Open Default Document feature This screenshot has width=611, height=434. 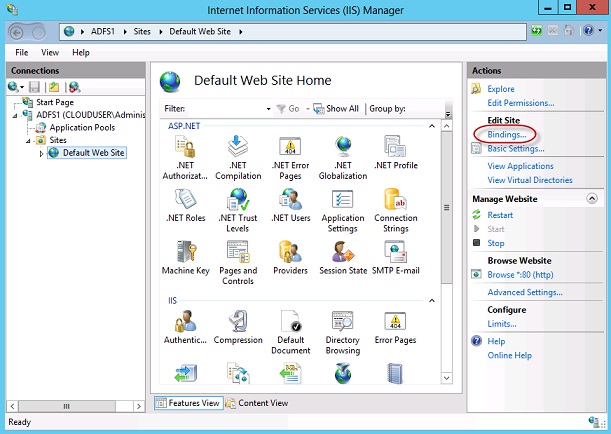tap(291, 332)
